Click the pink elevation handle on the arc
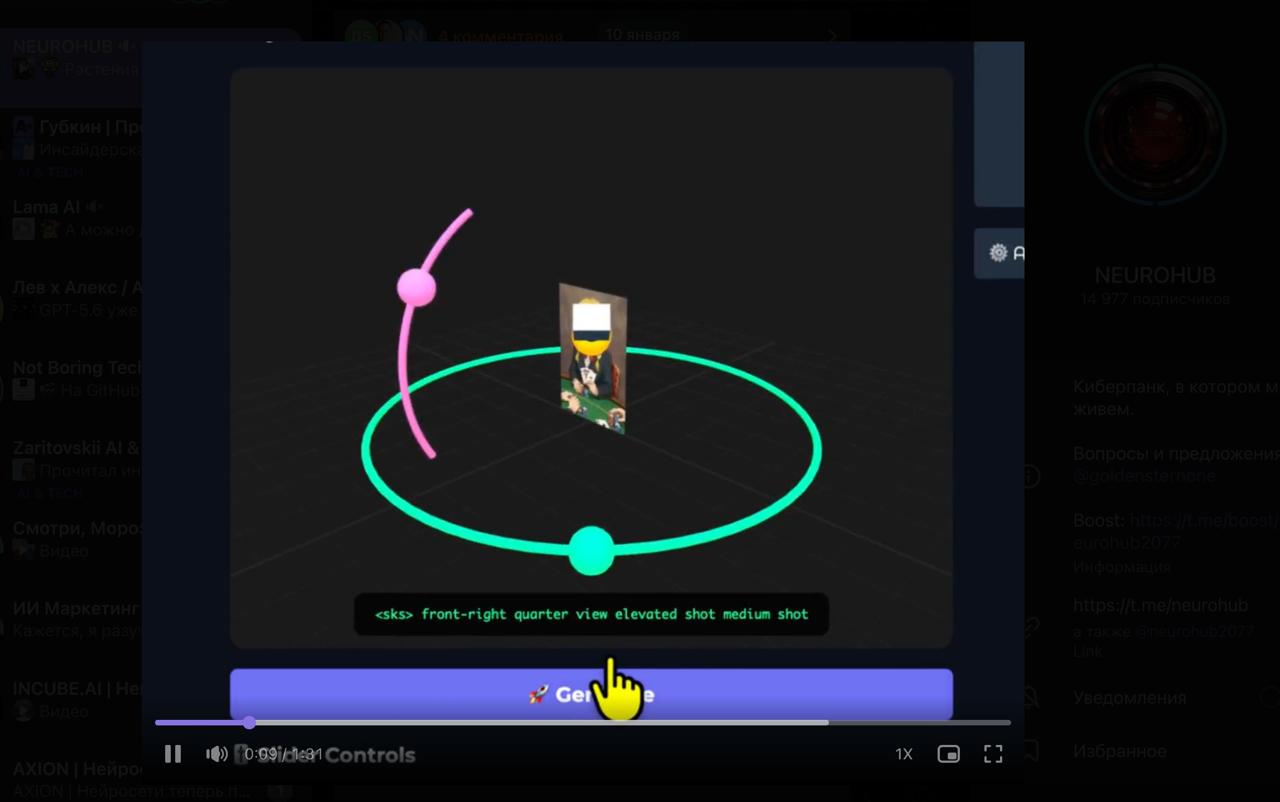Screen dimensions: 1280x802 coord(417,288)
